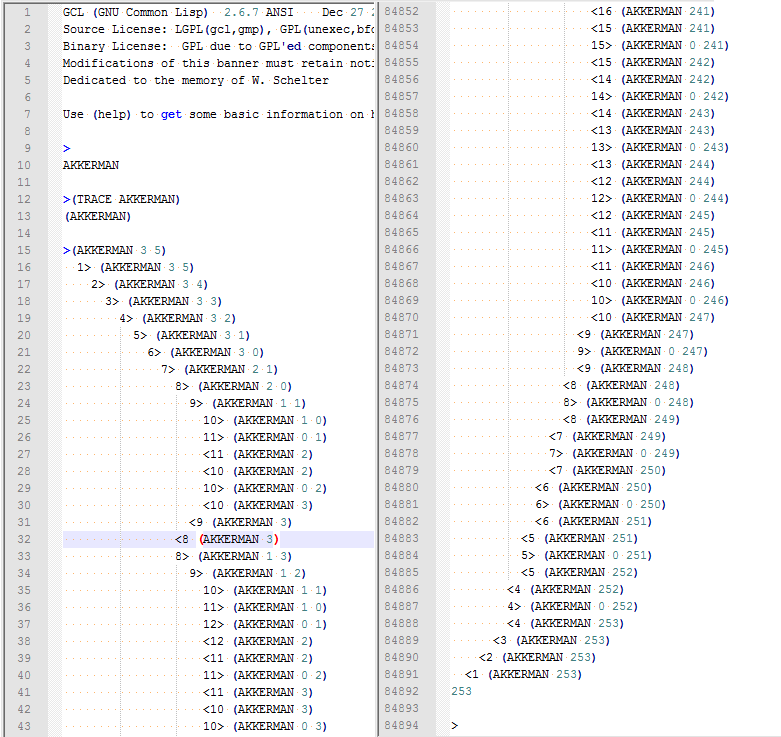Image resolution: width=781 pixels, height=737 pixels.
Task: Click the result '253' on line 84892
Action: (461, 691)
